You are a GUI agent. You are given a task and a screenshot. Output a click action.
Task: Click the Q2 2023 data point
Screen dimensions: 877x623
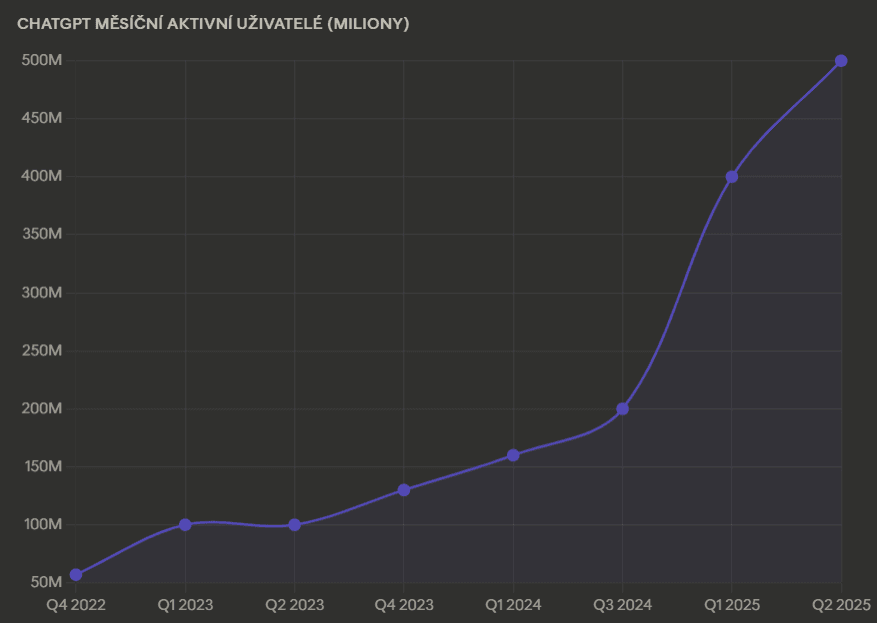click(x=295, y=525)
